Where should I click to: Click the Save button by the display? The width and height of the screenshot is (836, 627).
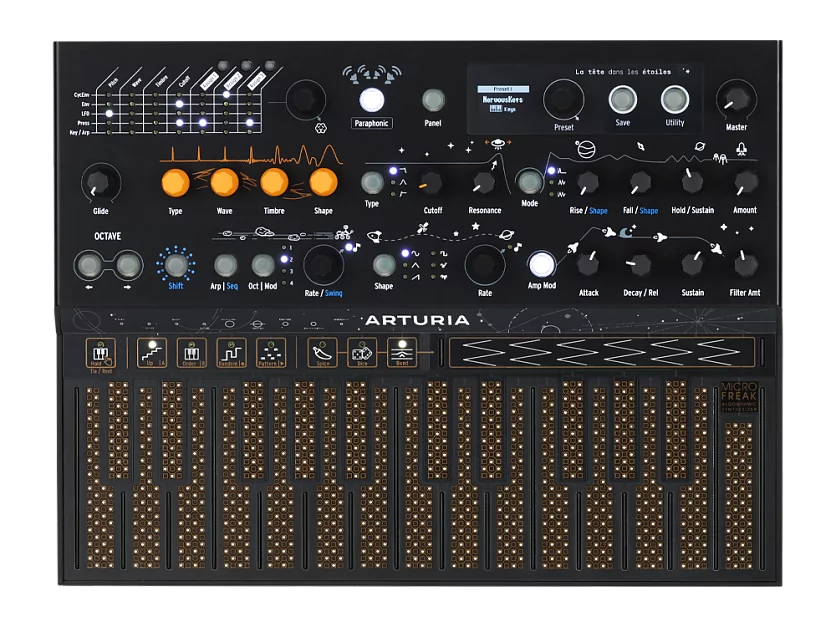click(622, 100)
